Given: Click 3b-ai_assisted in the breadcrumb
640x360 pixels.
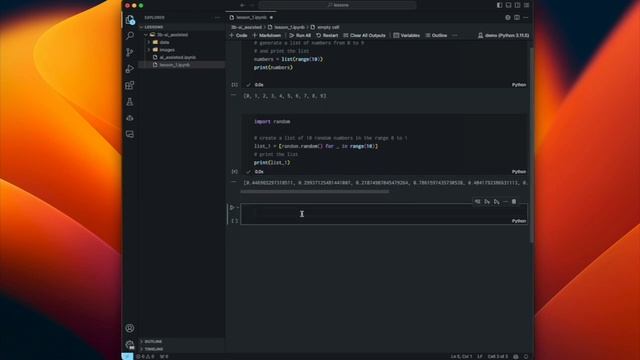Looking at the screenshot, I should 246,27.
